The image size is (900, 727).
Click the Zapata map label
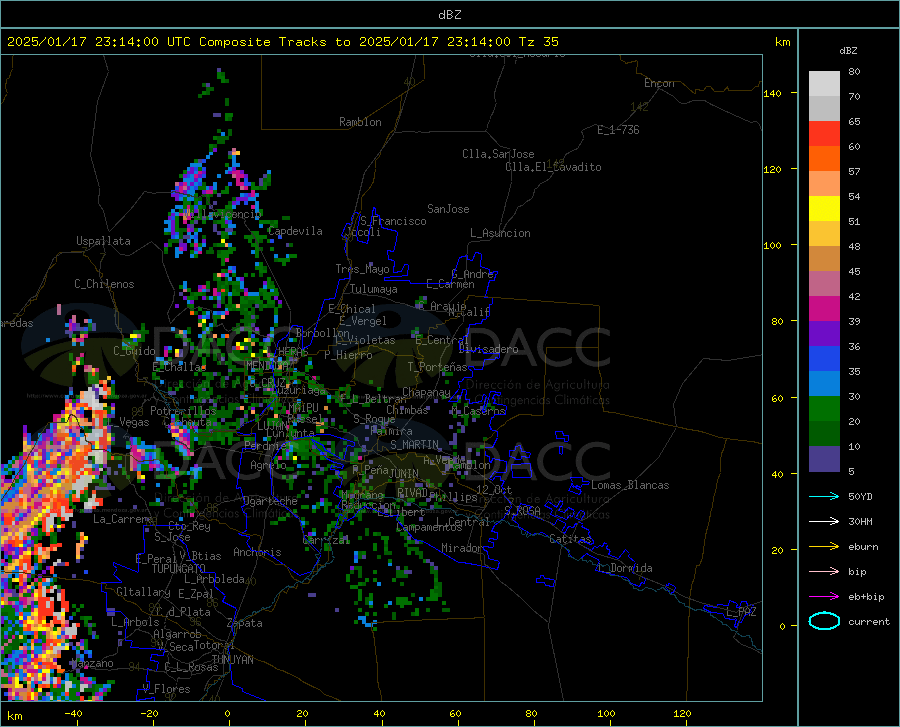[x=245, y=623]
